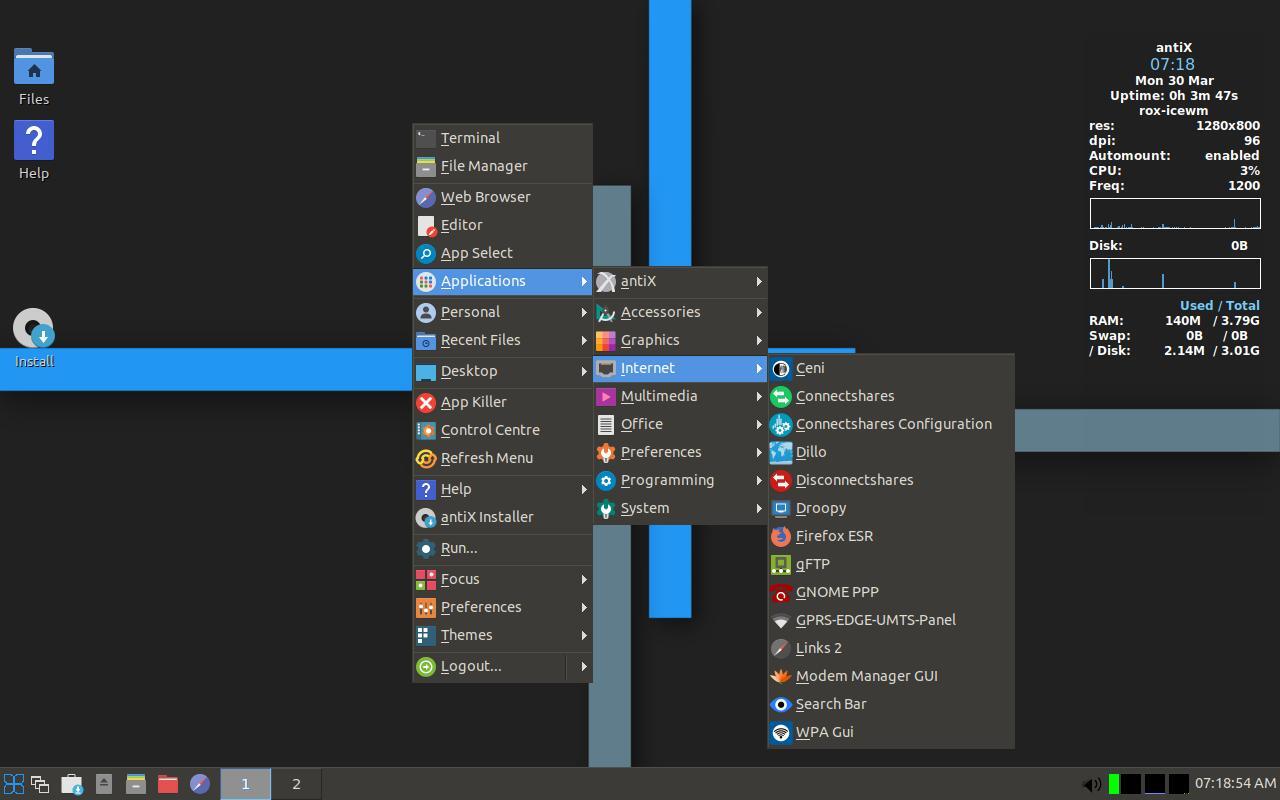Image resolution: width=1280 pixels, height=800 pixels.
Task: Expand the Multimedia submenu
Action: [680, 396]
